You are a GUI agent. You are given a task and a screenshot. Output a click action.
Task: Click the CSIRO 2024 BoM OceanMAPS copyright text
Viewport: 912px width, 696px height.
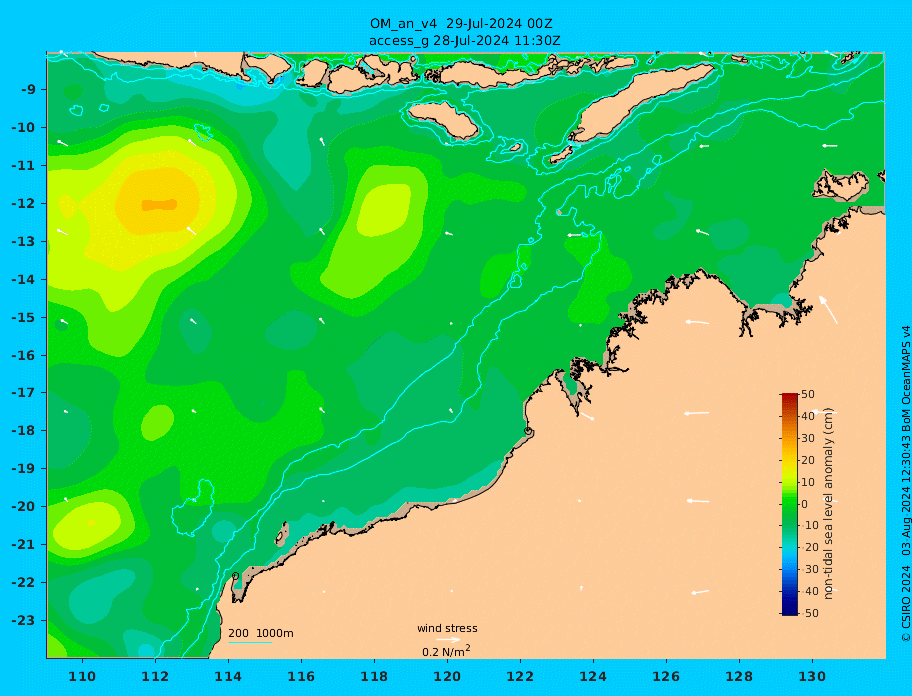click(x=905, y=484)
